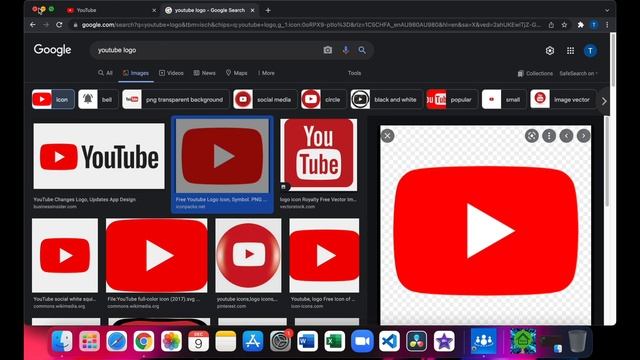Select the popular filter chip
640x360 pixels.
click(452, 99)
